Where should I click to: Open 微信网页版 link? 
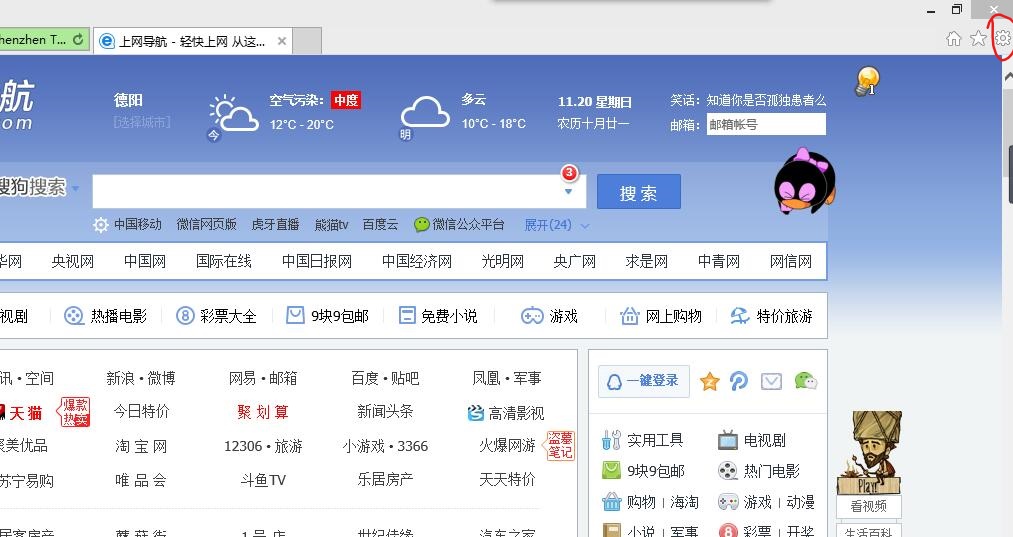(x=206, y=224)
